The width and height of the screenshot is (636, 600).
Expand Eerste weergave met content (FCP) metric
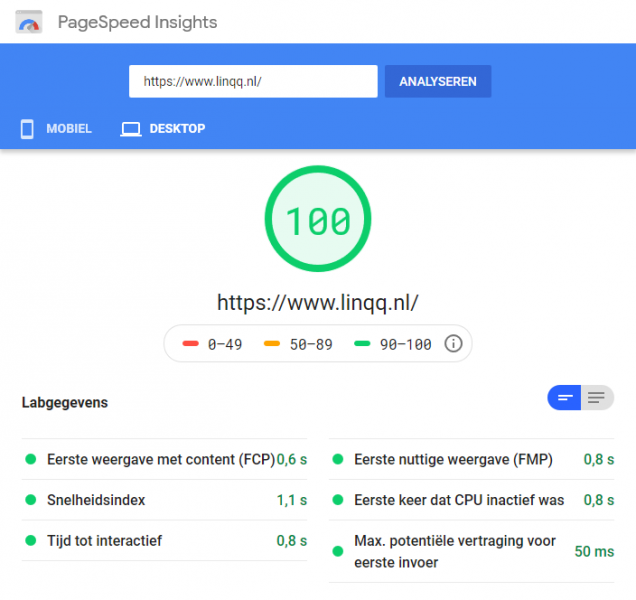[160, 460]
